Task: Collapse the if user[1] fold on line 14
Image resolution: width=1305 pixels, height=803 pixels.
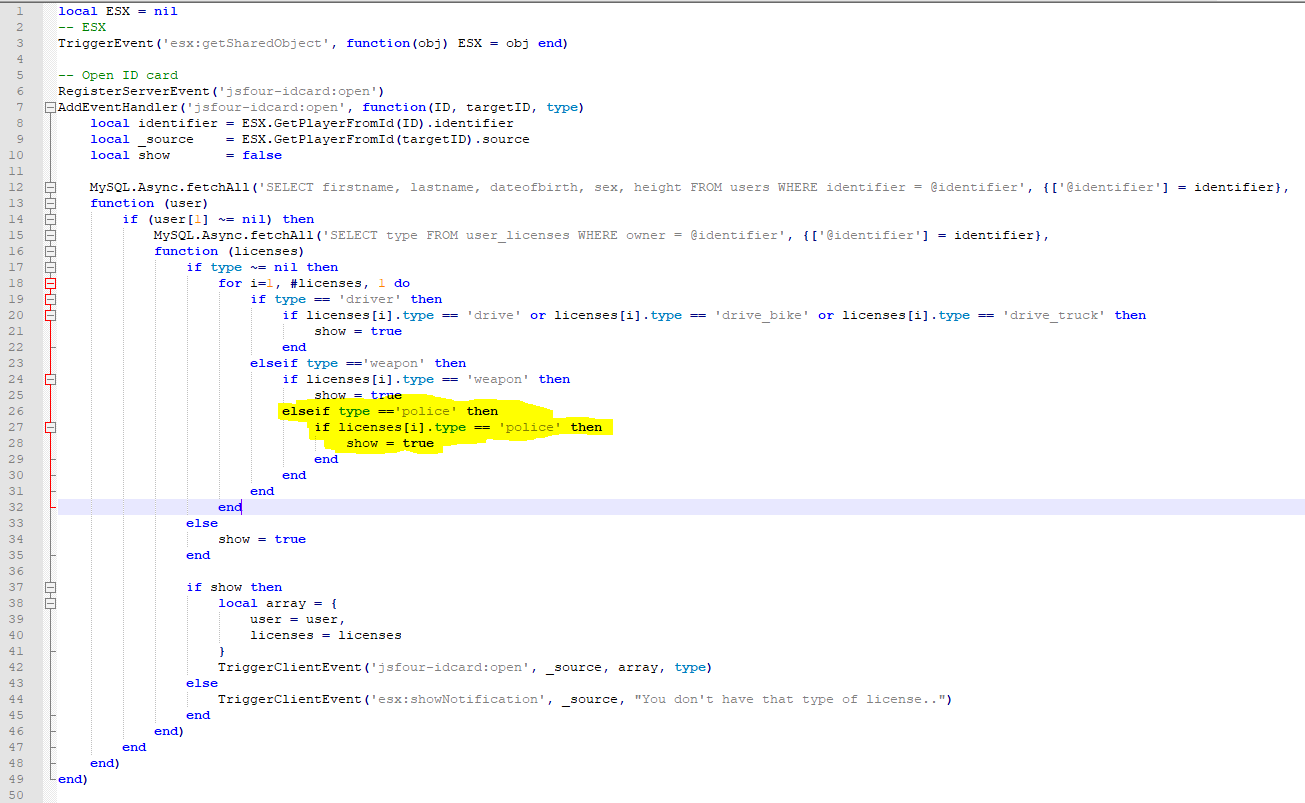Action: point(50,219)
